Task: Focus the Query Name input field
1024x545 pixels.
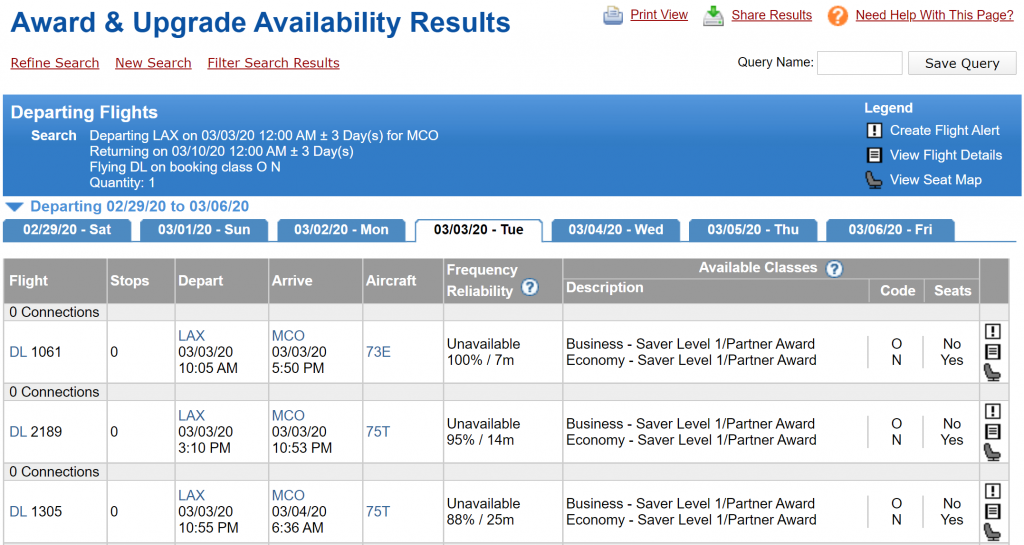Action: click(x=859, y=63)
